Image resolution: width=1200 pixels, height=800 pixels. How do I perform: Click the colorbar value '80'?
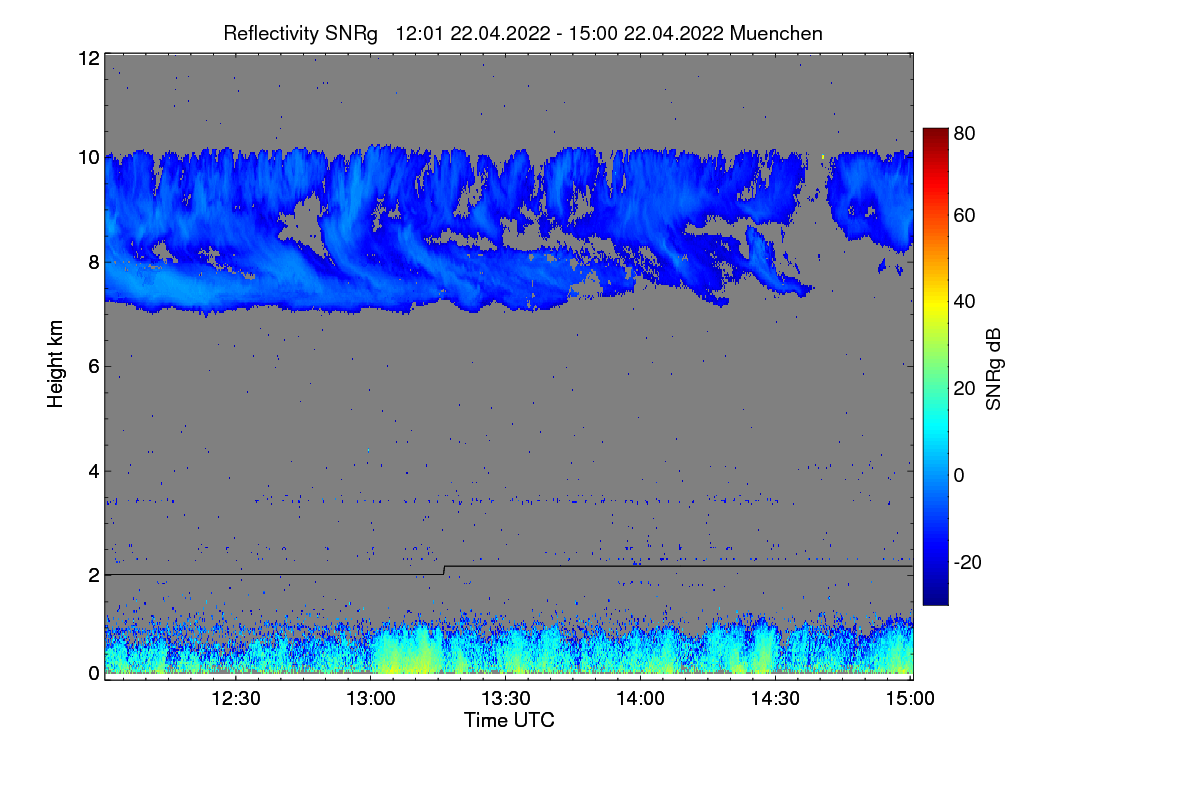coord(964,133)
